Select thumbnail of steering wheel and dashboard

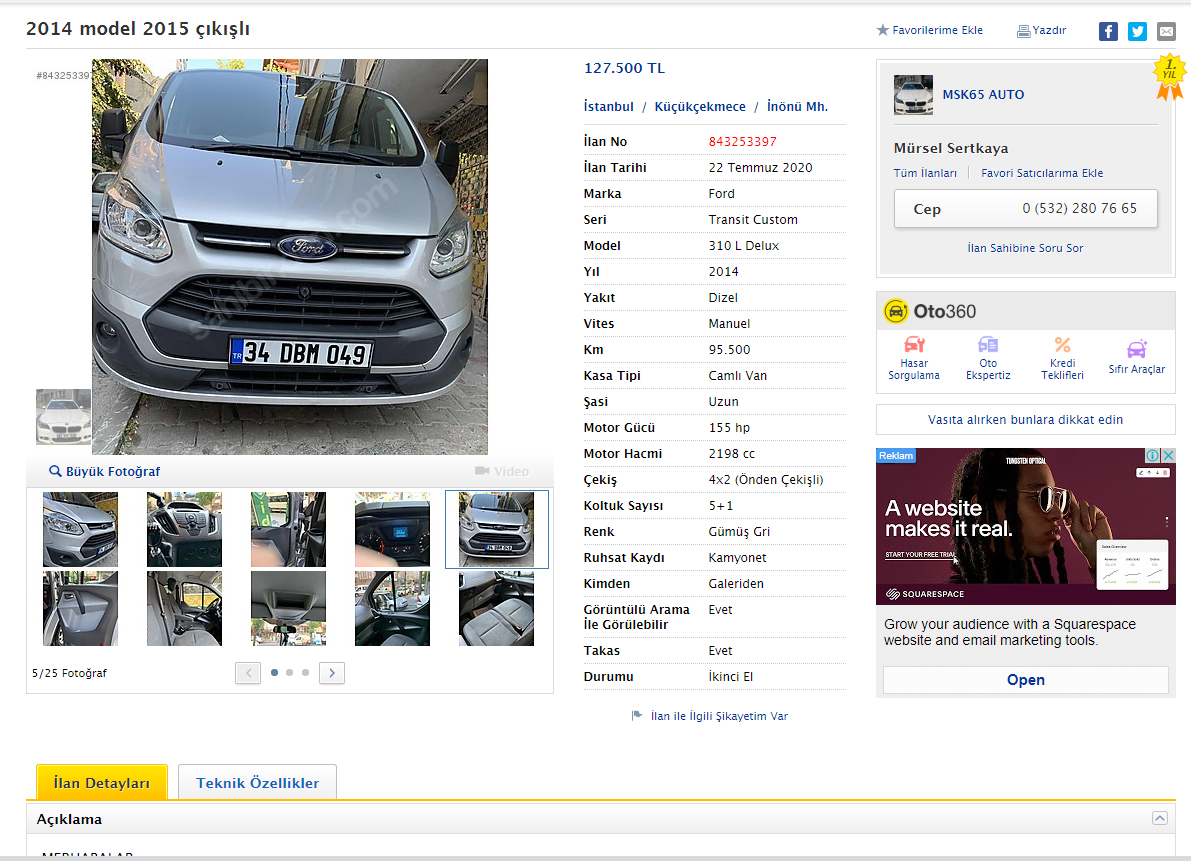[185, 529]
